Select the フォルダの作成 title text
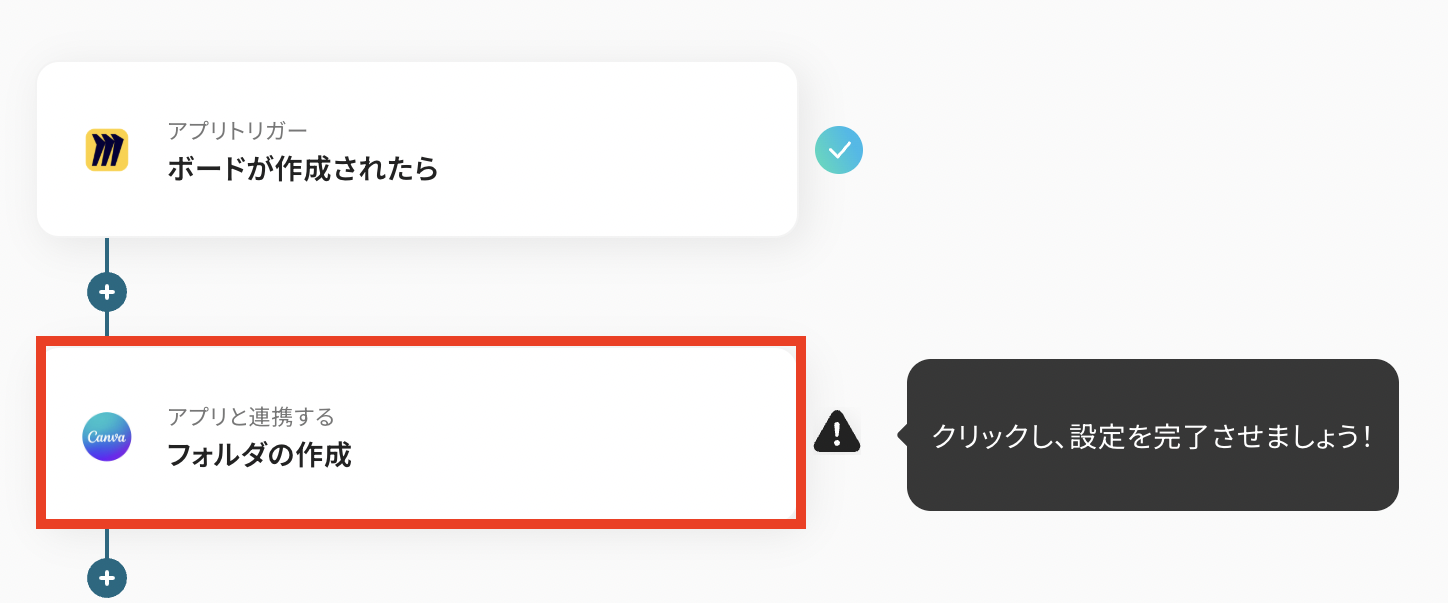Screen dimensions: 1448x603 click(x=258, y=455)
